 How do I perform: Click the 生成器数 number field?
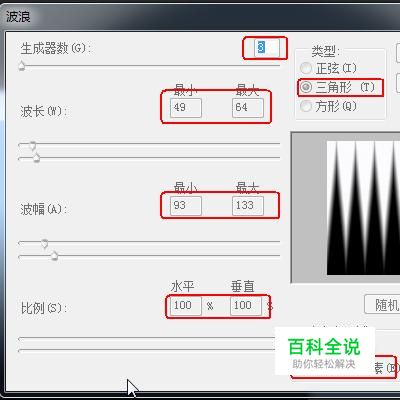click(266, 48)
